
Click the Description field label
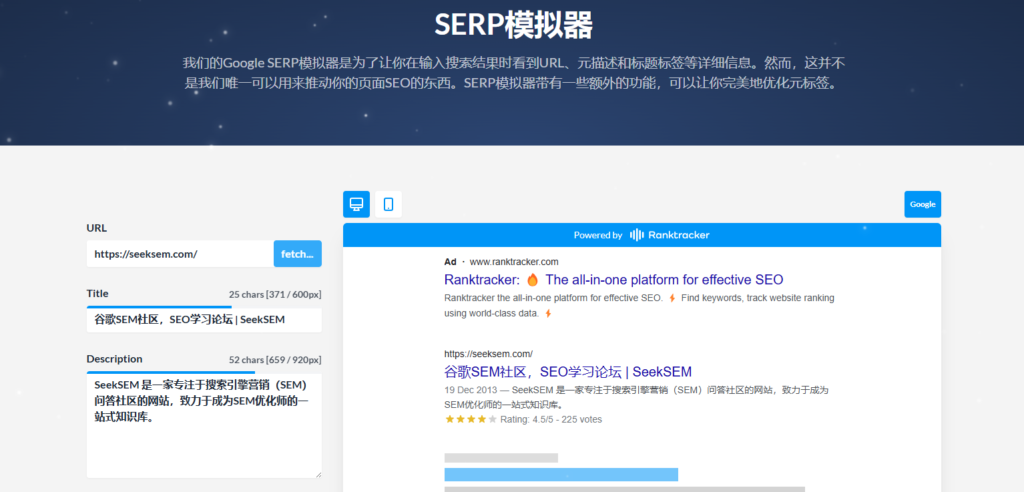click(x=114, y=359)
